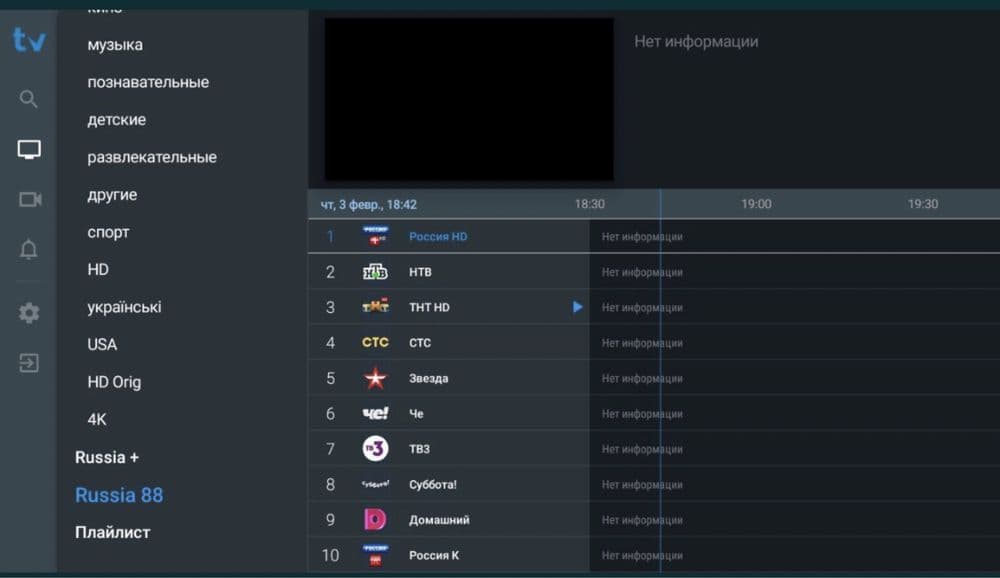This screenshot has width=1000, height=578.
Task: Select the музыка category
Action: 115,45
